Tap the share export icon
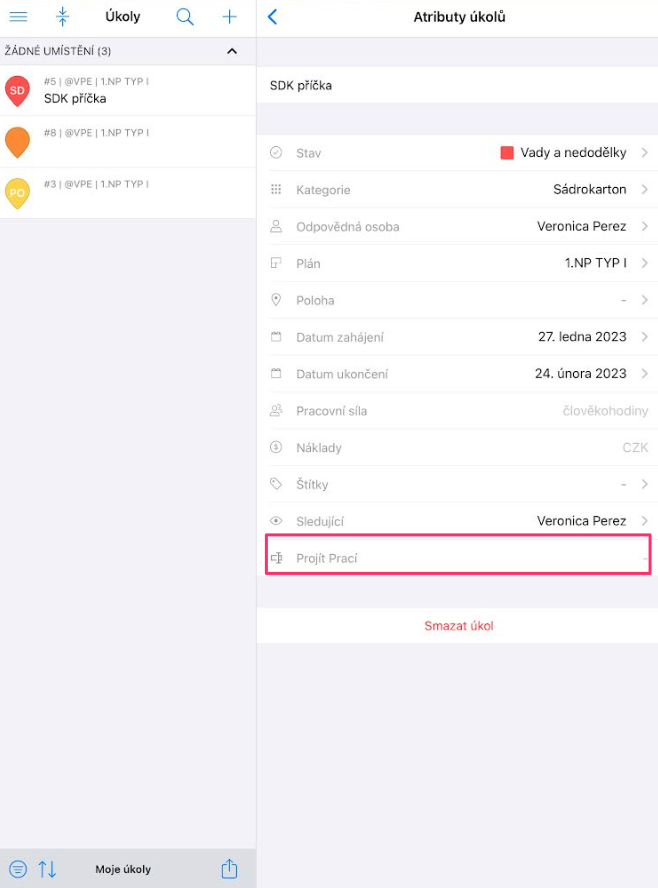The image size is (658, 888). coord(229,868)
